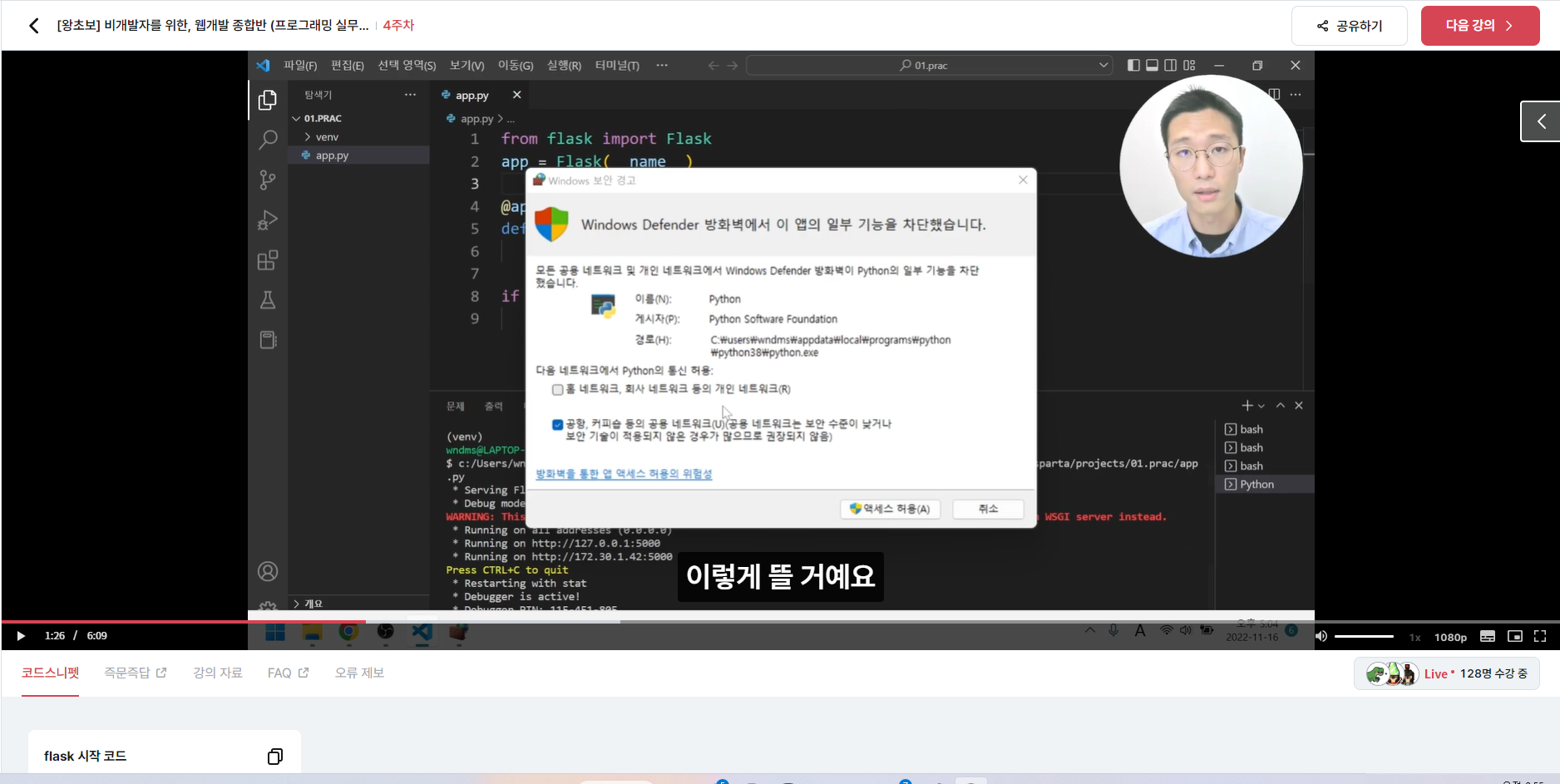Toggle bottom panel layout icon
Image resolution: width=1560 pixels, height=784 pixels.
click(1152, 65)
